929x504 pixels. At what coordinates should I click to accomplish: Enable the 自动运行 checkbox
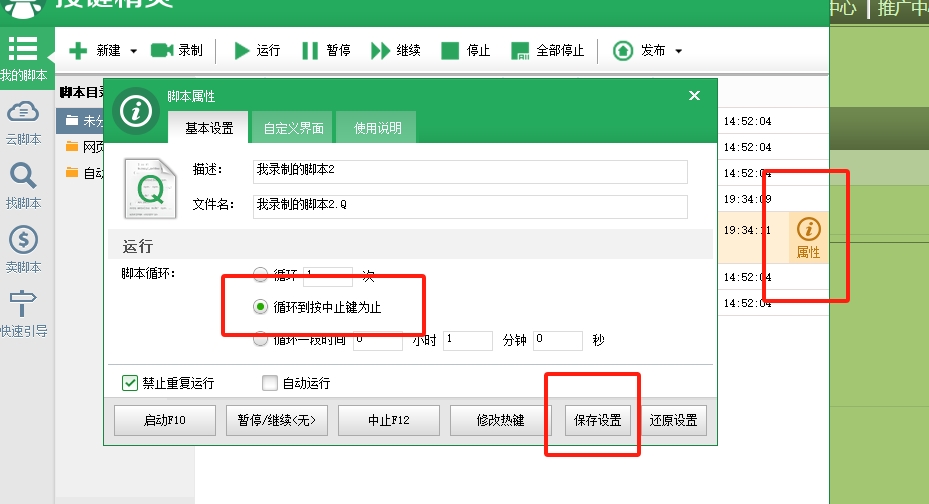(x=269, y=383)
